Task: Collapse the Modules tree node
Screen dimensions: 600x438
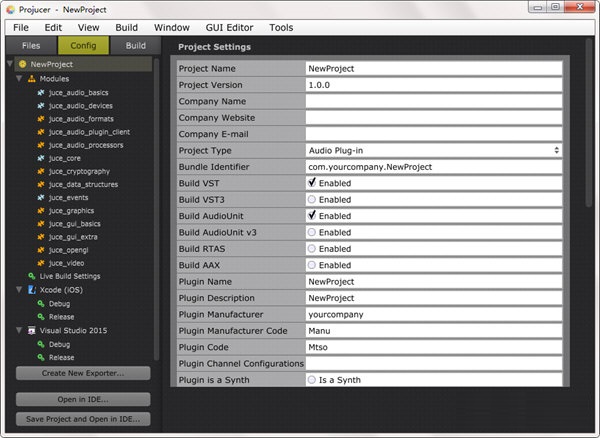Action: point(19,78)
